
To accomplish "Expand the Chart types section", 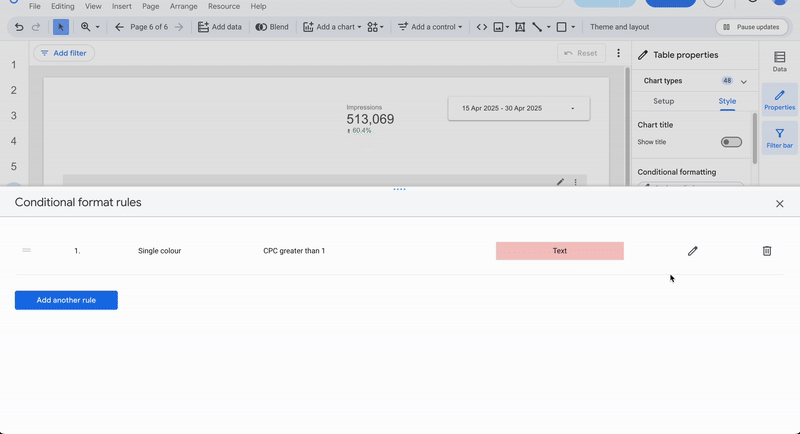I will click(743, 81).
